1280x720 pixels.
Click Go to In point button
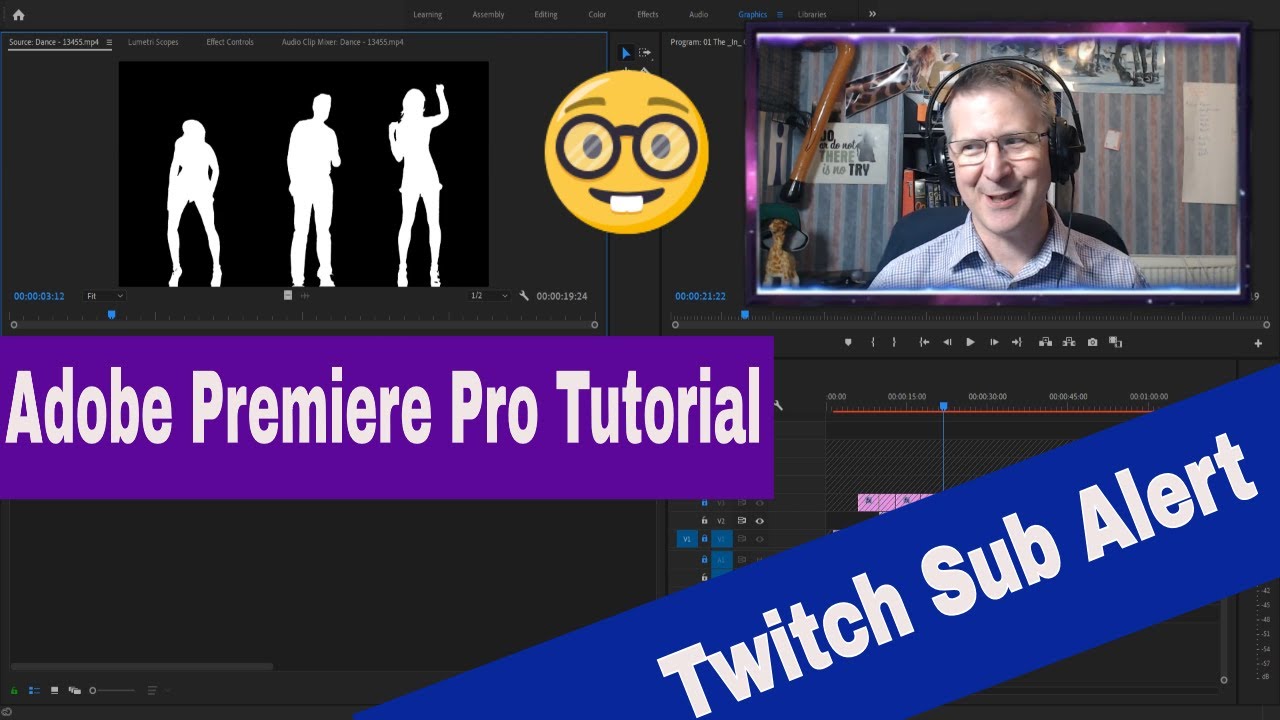tap(925, 342)
